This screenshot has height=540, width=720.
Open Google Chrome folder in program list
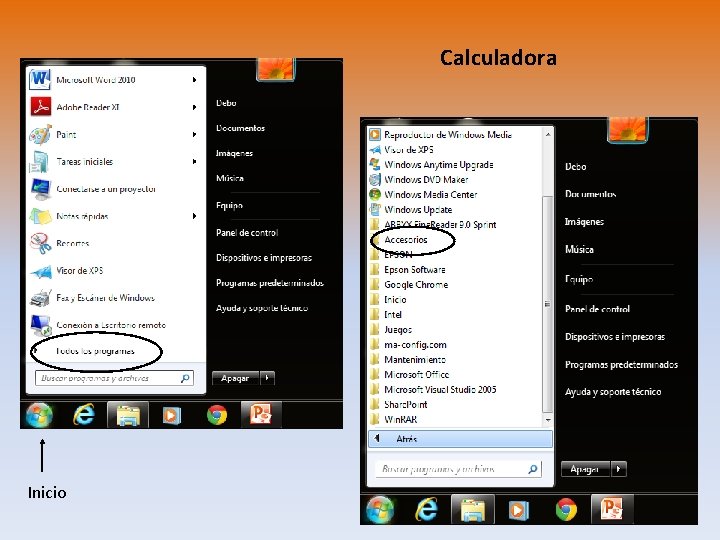click(x=416, y=284)
